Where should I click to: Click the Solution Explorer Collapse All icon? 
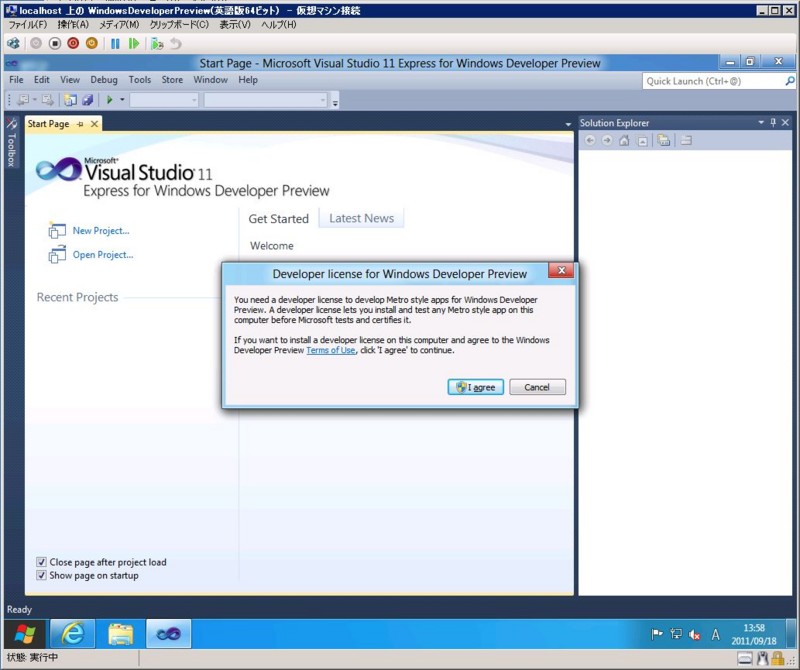[643, 141]
